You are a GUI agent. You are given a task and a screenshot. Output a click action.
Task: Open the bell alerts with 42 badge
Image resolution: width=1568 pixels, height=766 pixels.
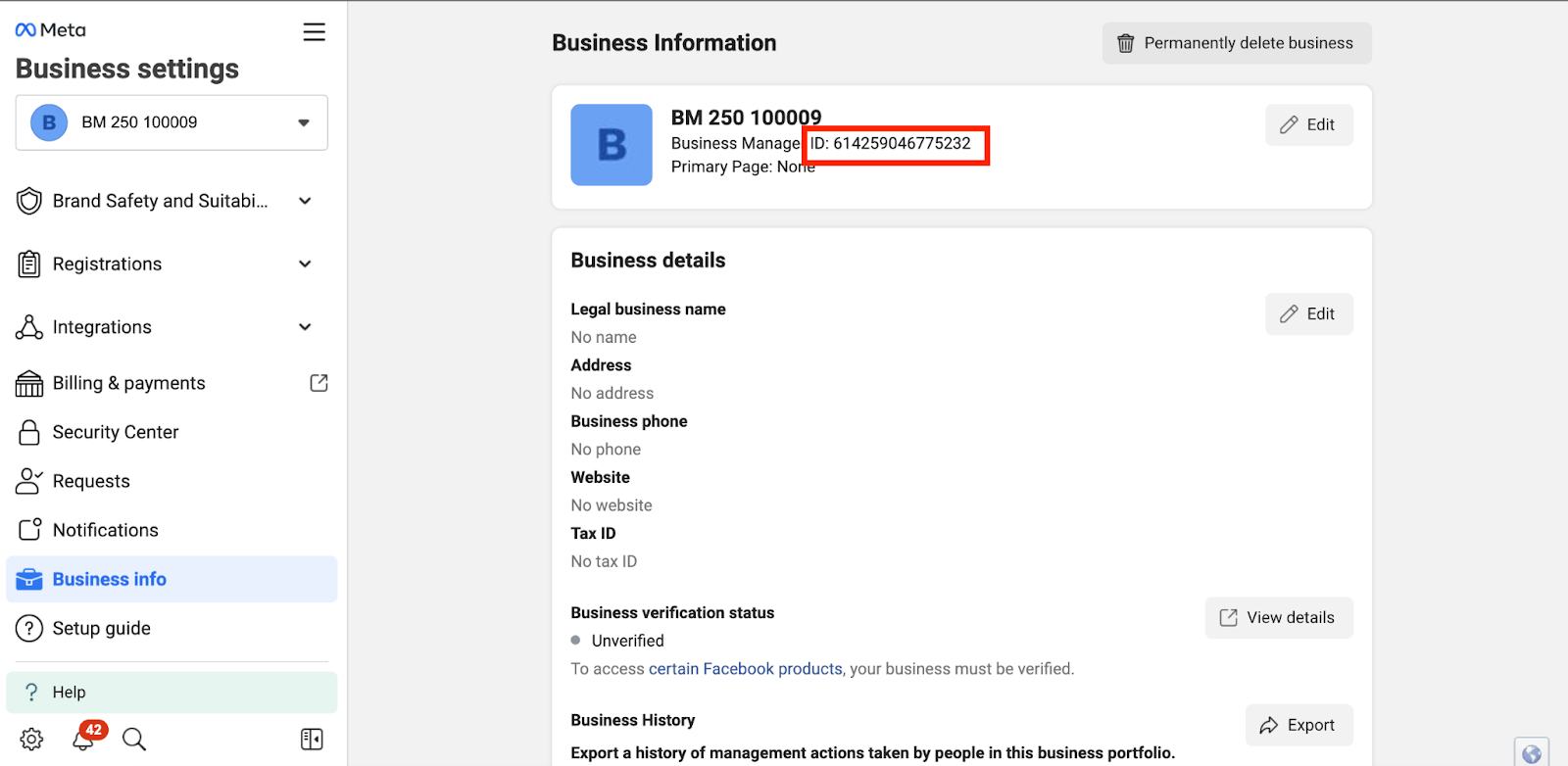[86, 737]
